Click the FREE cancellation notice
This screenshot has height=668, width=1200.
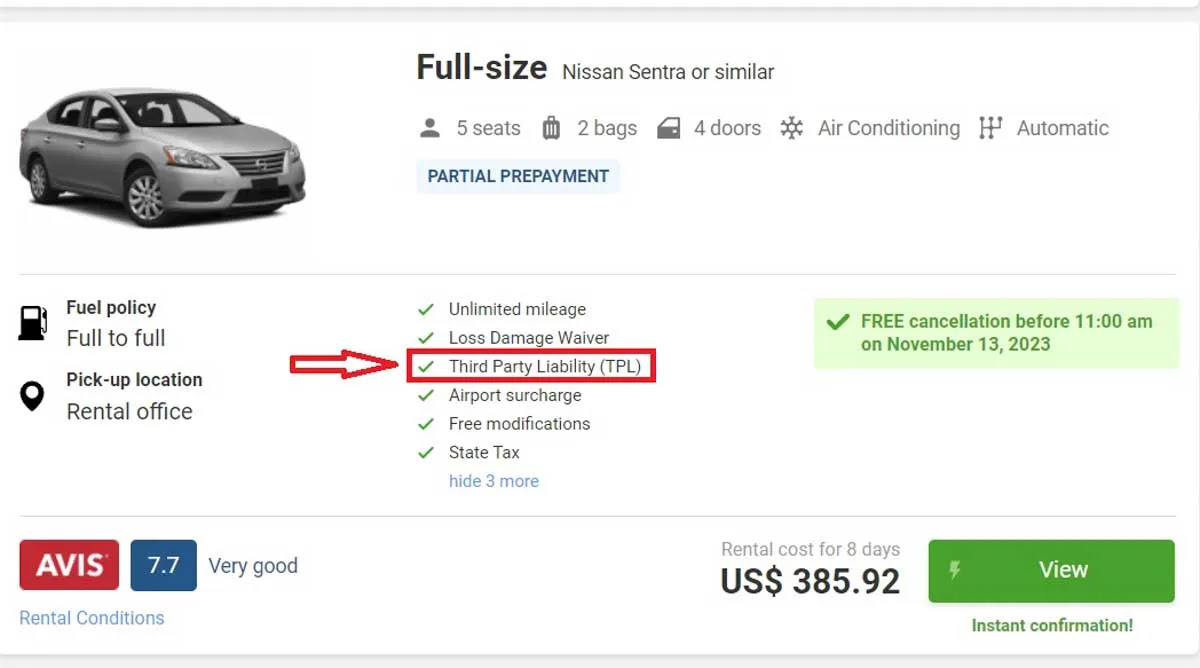(x=996, y=333)
